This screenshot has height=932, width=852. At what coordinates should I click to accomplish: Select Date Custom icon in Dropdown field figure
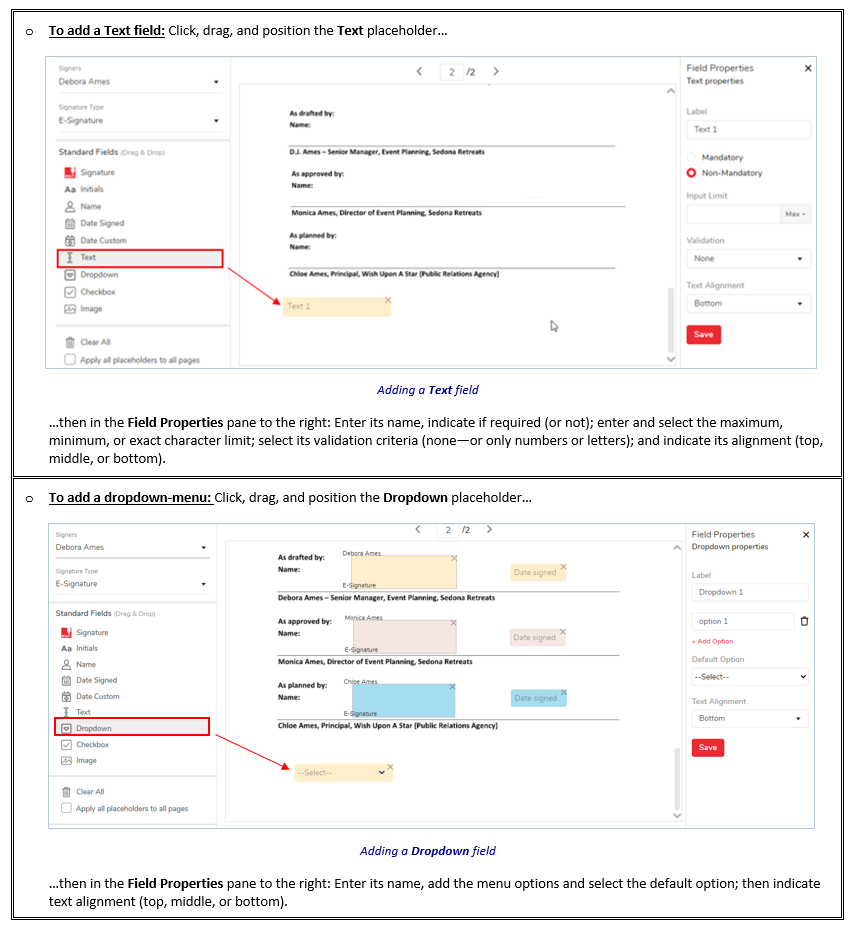[66, 697]
